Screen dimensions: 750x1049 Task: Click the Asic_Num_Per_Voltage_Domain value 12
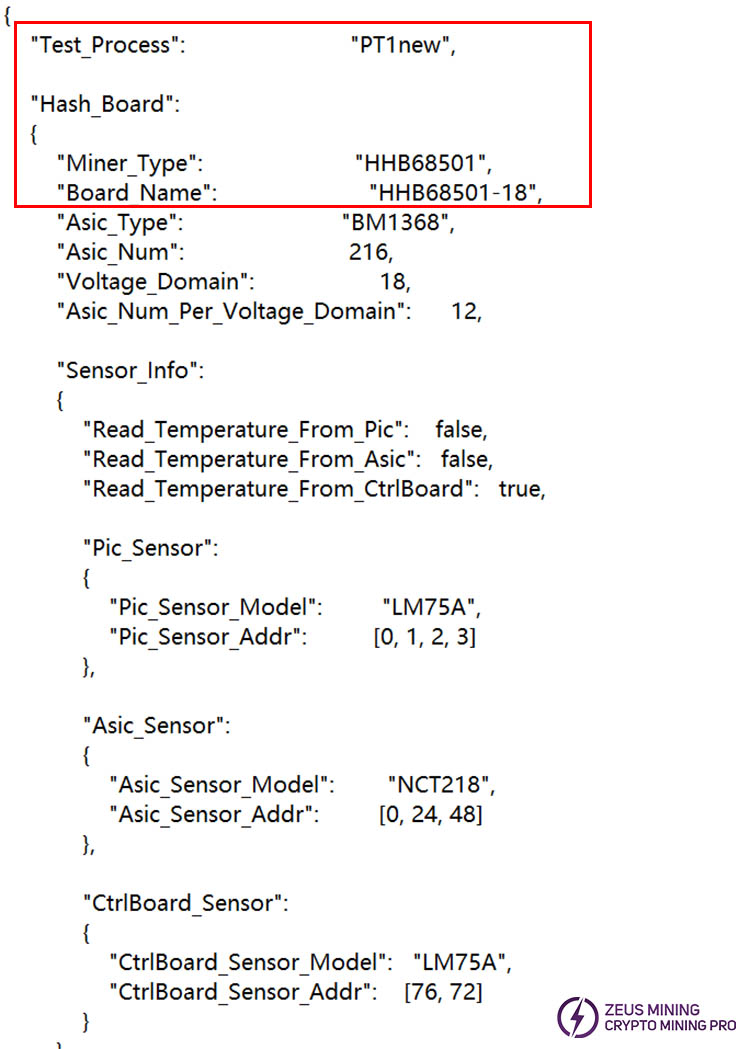pyautogui.click(x=466, y=312)
